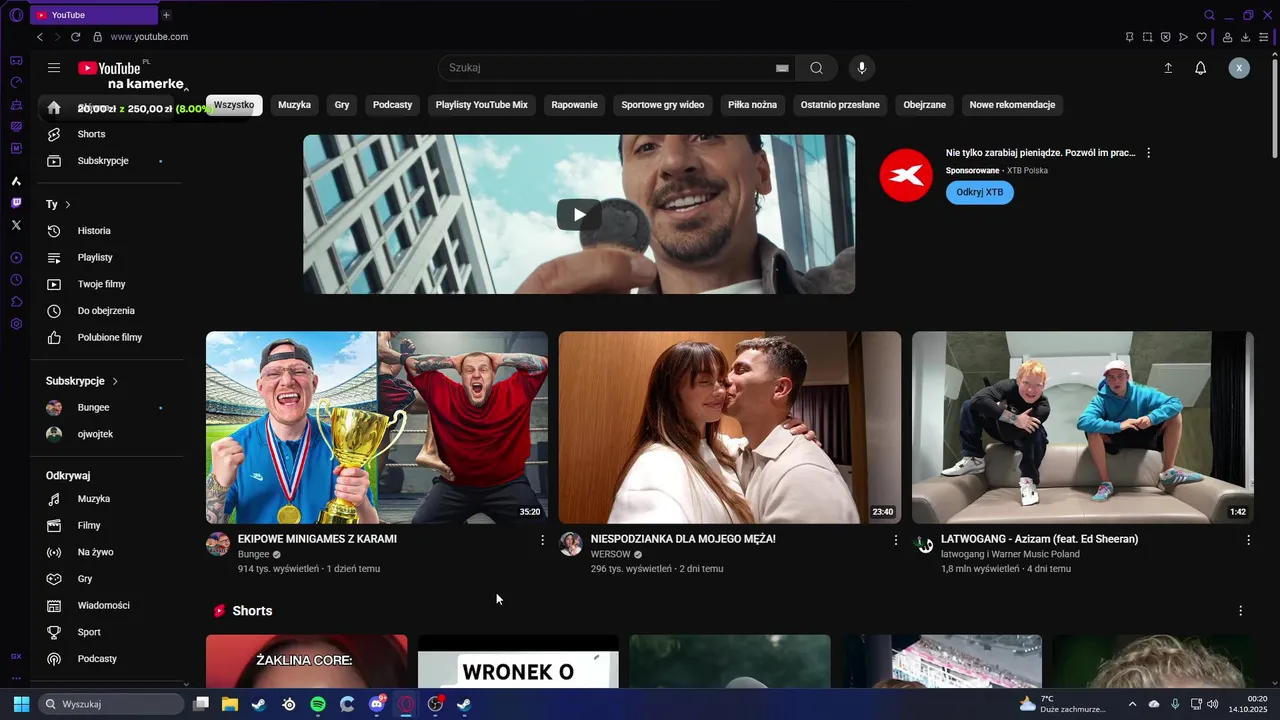Open LATWOGANG Azizam video thumbnail
Image resolution: width=1280 pixels, height=720 pixels.
coord(1083,427)
